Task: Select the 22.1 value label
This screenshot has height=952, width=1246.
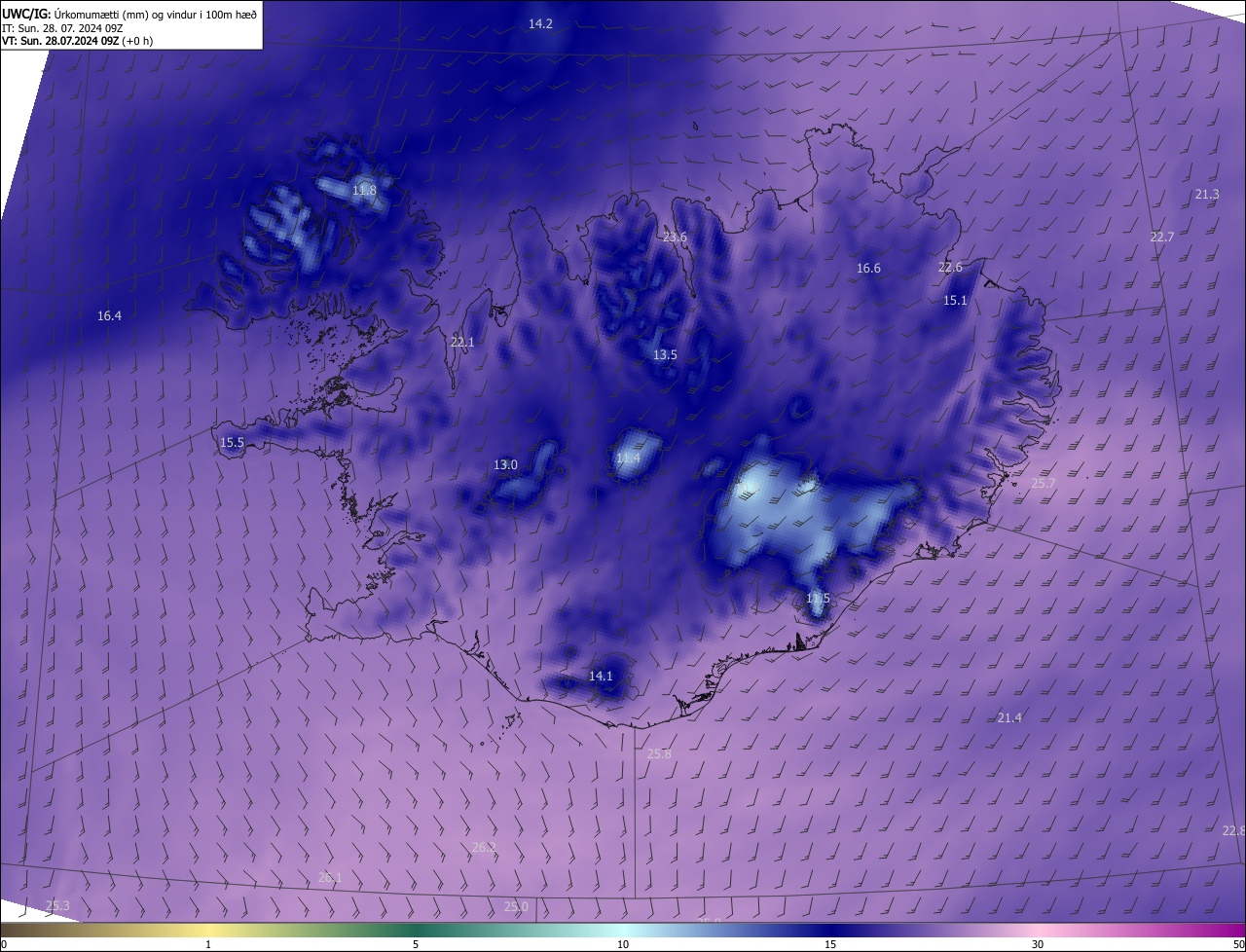Action: [x=462, y=342]
